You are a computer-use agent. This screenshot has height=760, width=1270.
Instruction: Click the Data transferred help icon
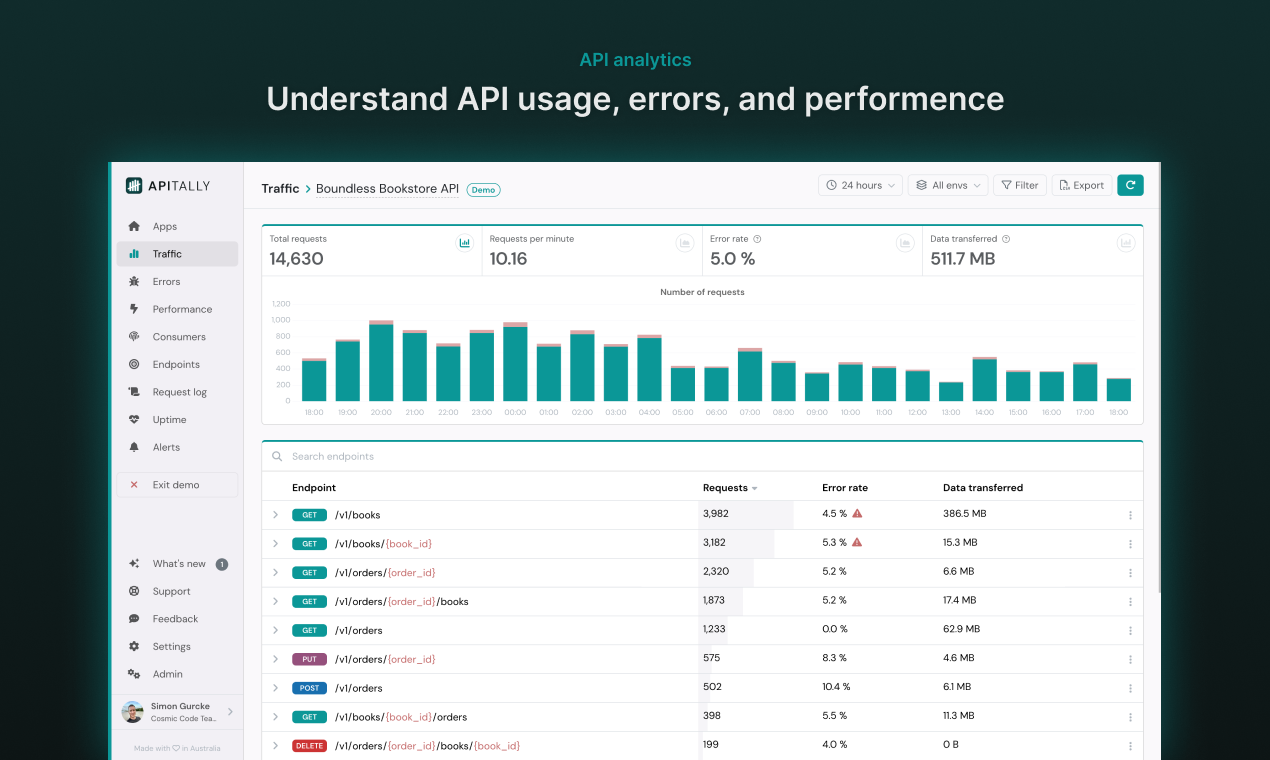point(1006,239)
